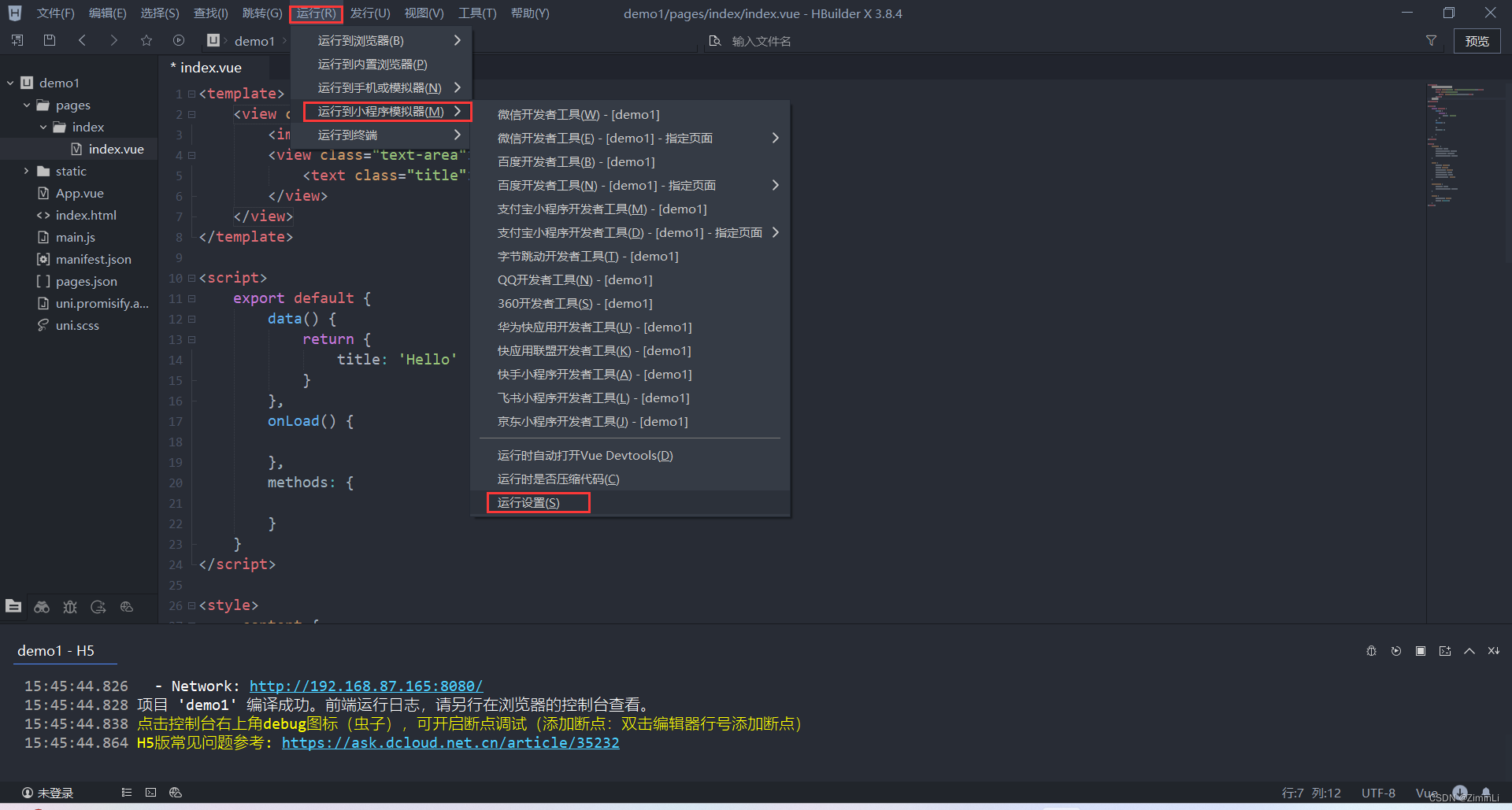Fold the style block on line 26
The image size is (1512, 810).
point(191,606)
